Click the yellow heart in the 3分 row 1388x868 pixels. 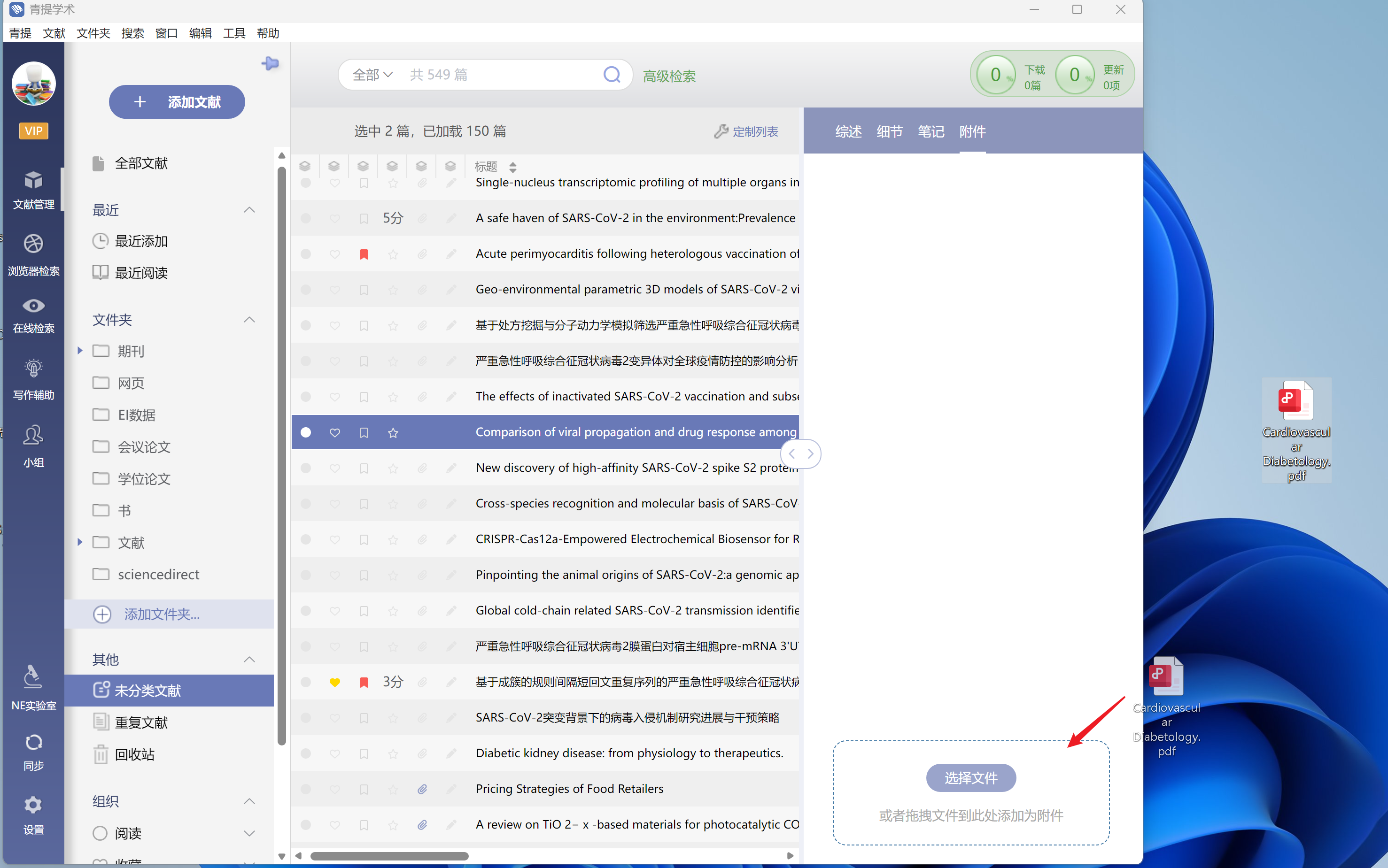(335, 683)
